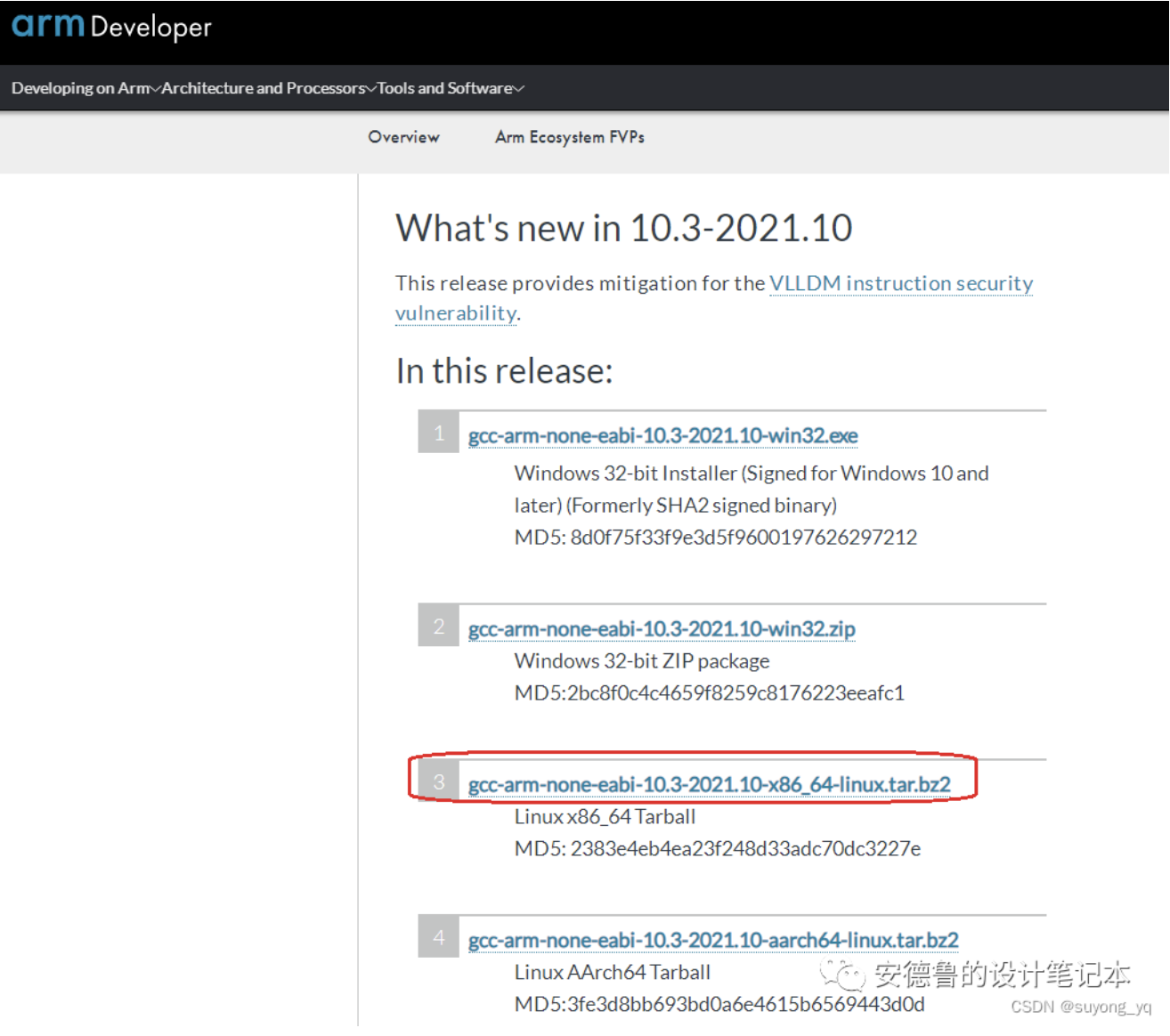Click Windows 32-bit ZIP package text
This screenshot has width=1170, height=1036.
[642, 660]
